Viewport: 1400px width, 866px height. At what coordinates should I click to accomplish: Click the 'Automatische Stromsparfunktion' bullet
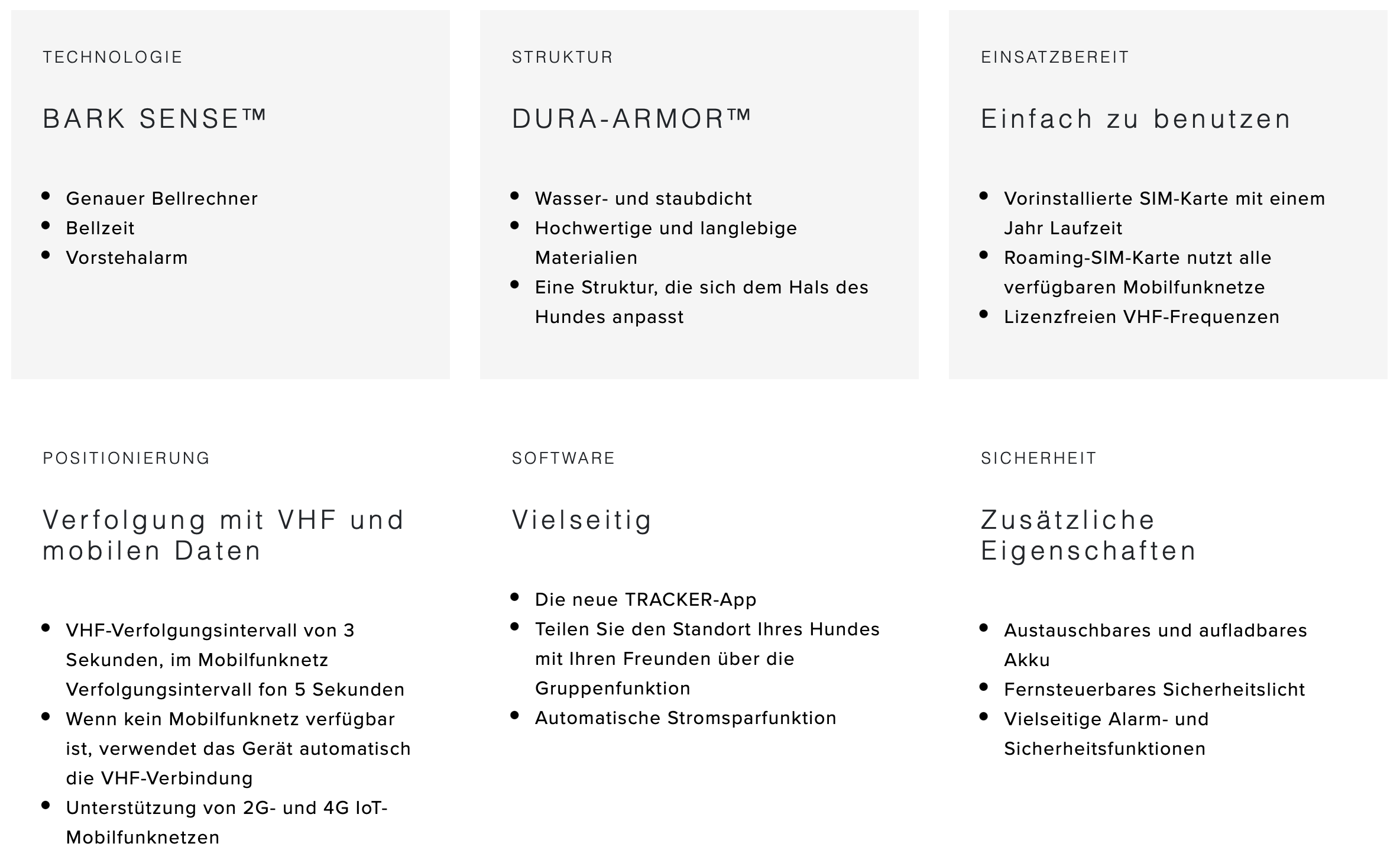click(686, 718)
